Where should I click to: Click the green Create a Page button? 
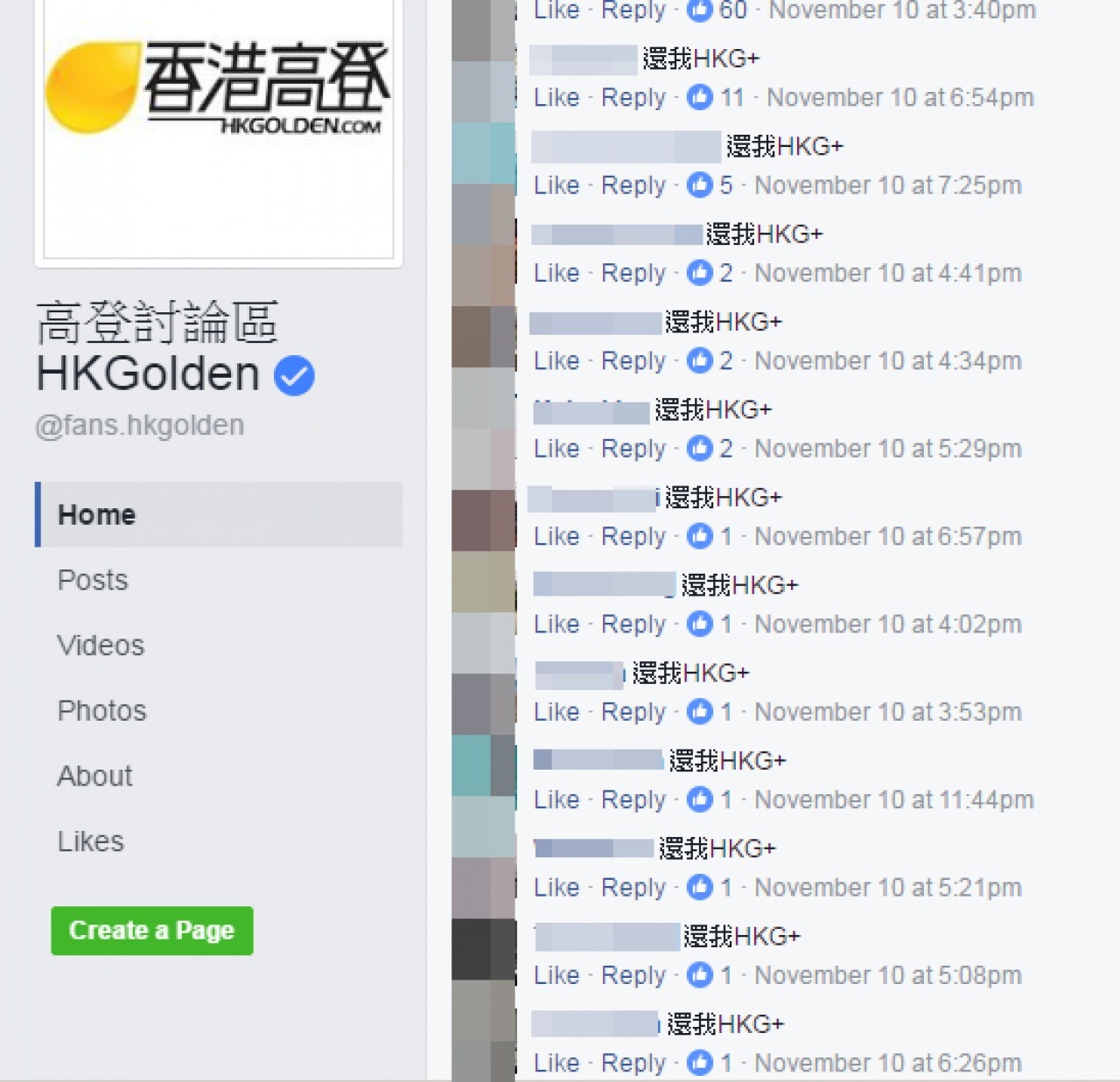click(x=152, y=931)
